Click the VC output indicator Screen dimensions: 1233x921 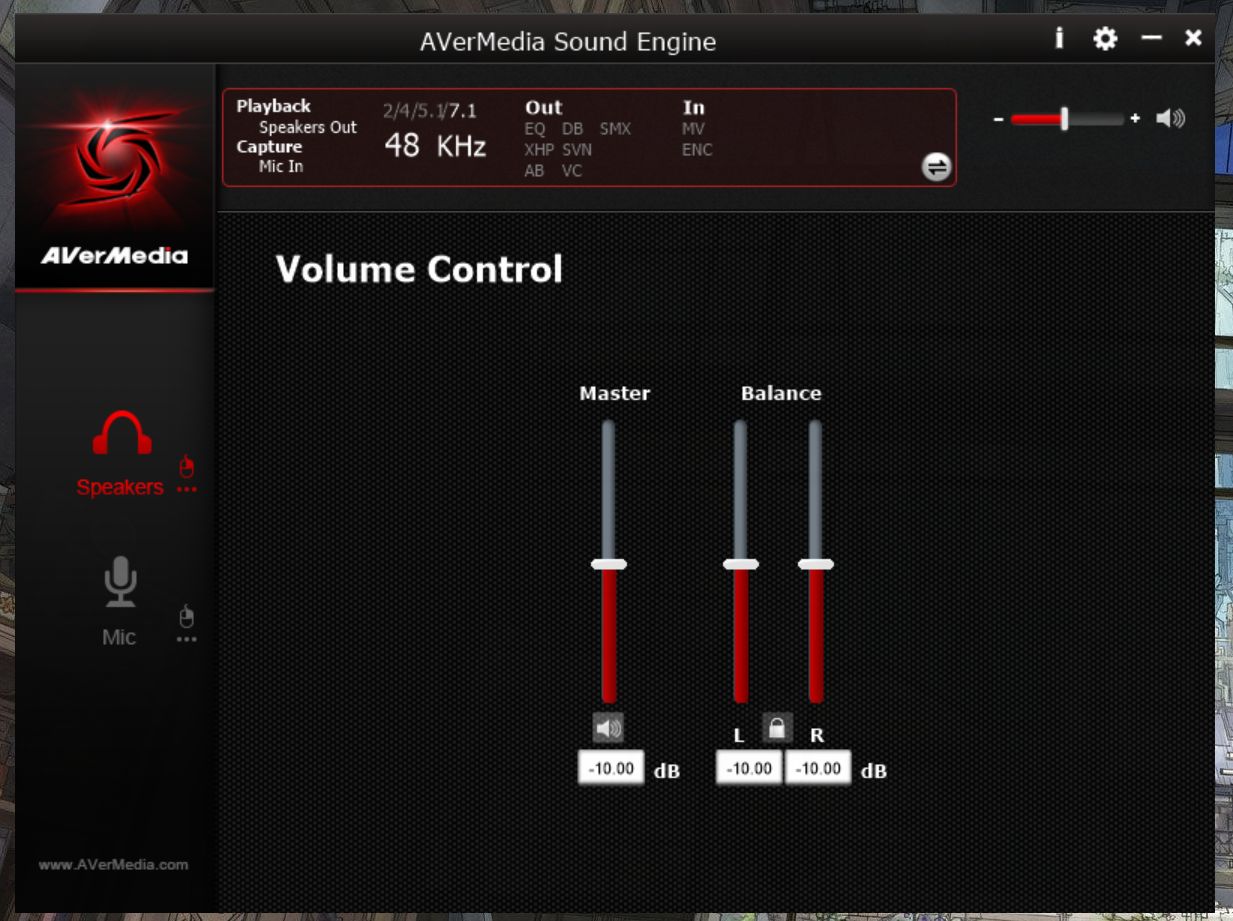[x=572, y=171]
